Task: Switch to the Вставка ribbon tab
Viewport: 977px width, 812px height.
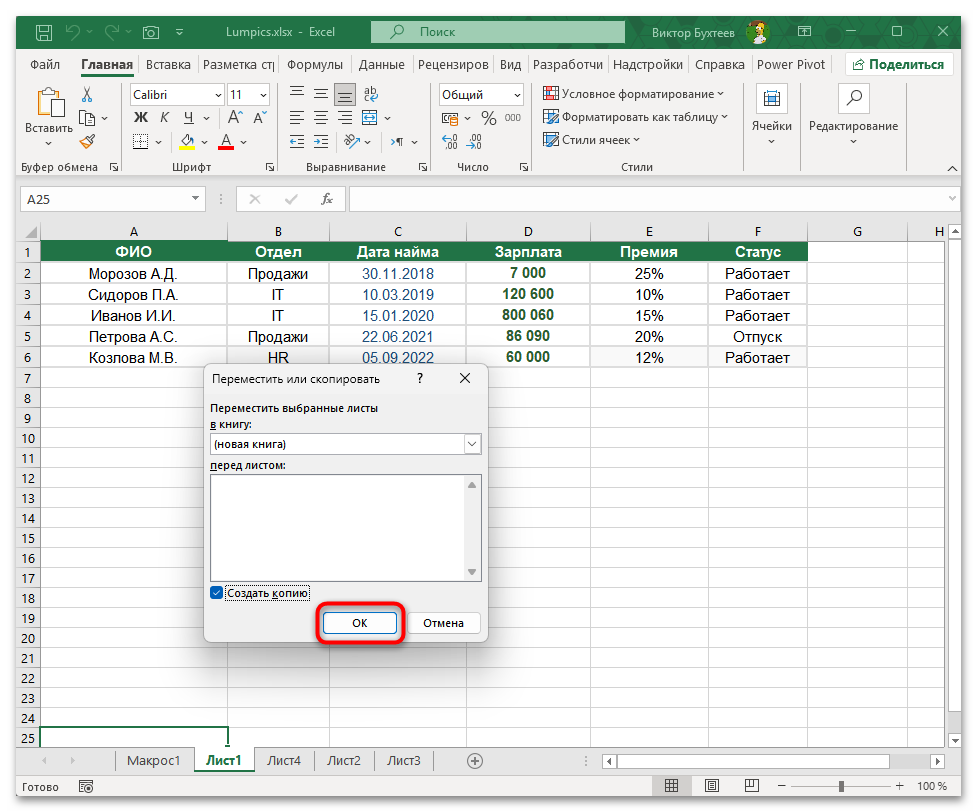Action: [x=167, y=64]
